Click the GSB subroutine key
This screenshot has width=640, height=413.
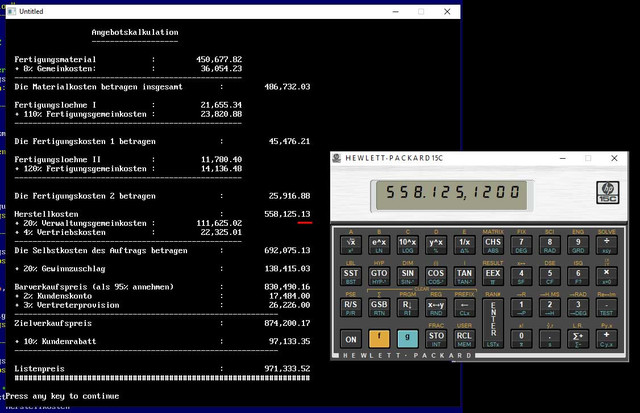(379, 307)
